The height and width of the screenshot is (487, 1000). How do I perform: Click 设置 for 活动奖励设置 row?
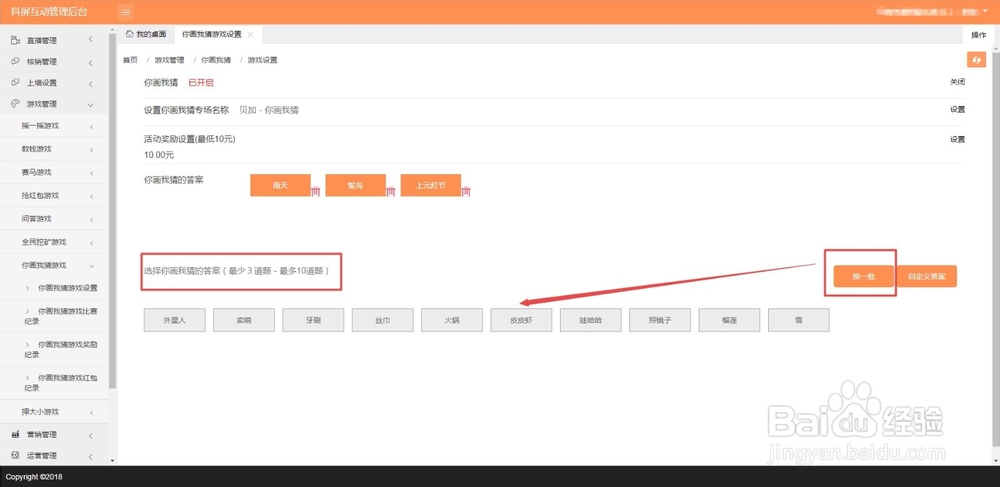click(x=957, y=140)
